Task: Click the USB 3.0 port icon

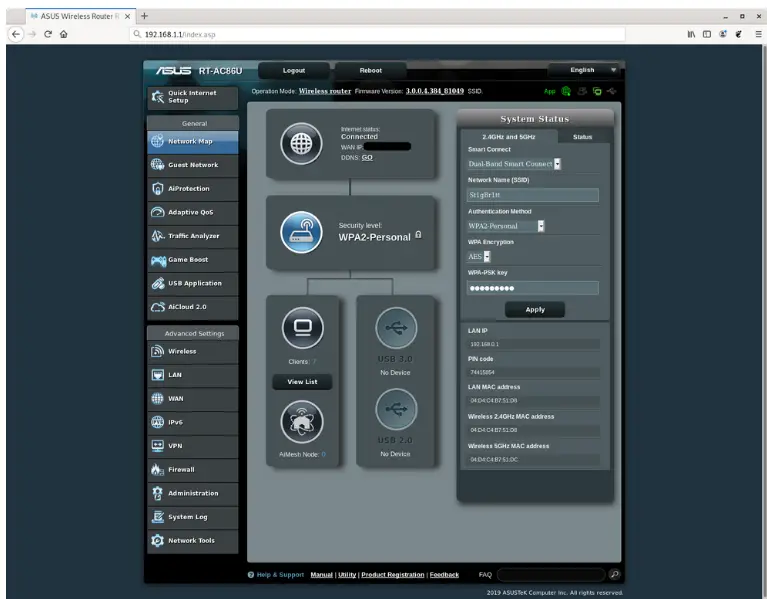Action: [396, 328]
